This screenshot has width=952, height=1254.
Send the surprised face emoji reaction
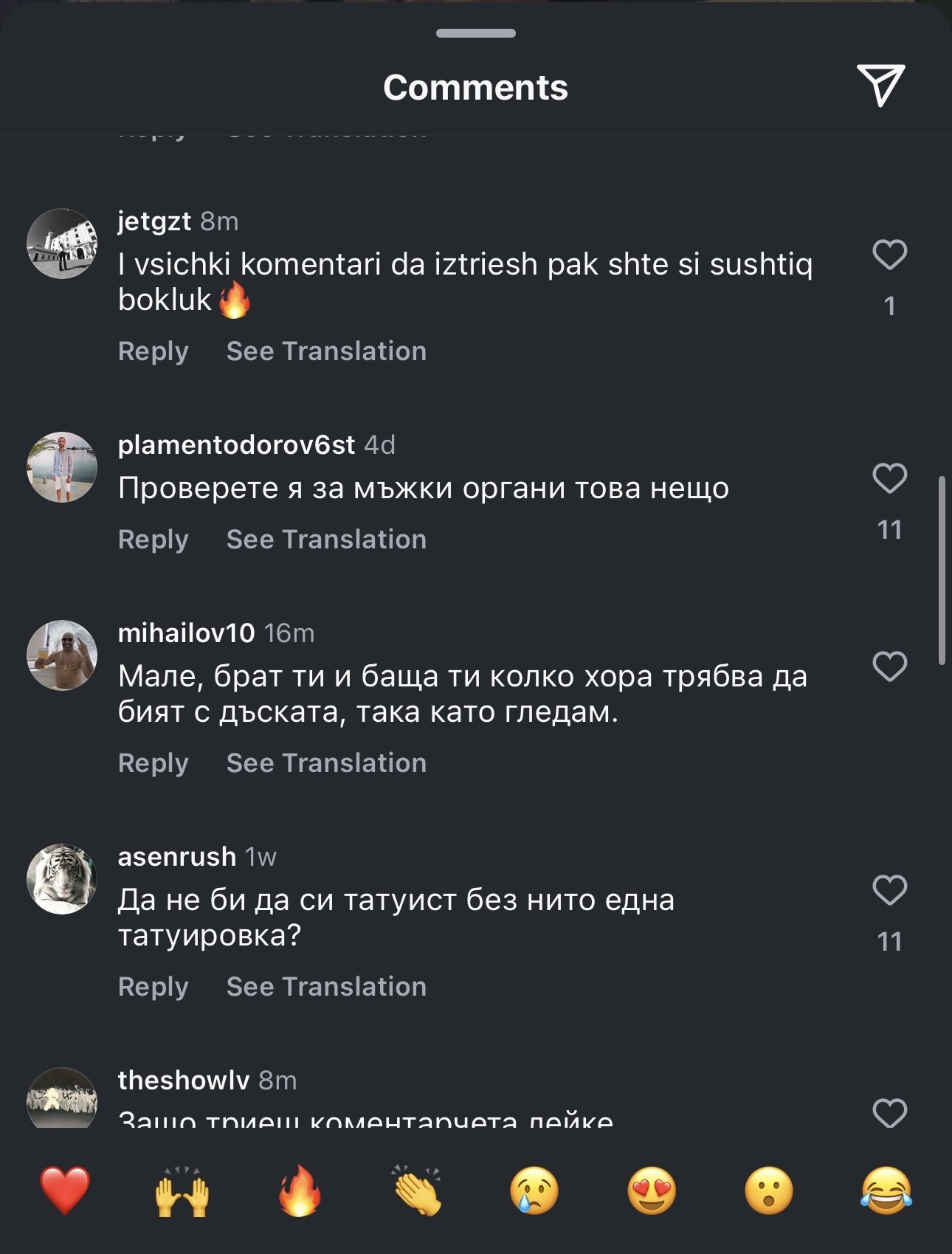coord(769,1190)
